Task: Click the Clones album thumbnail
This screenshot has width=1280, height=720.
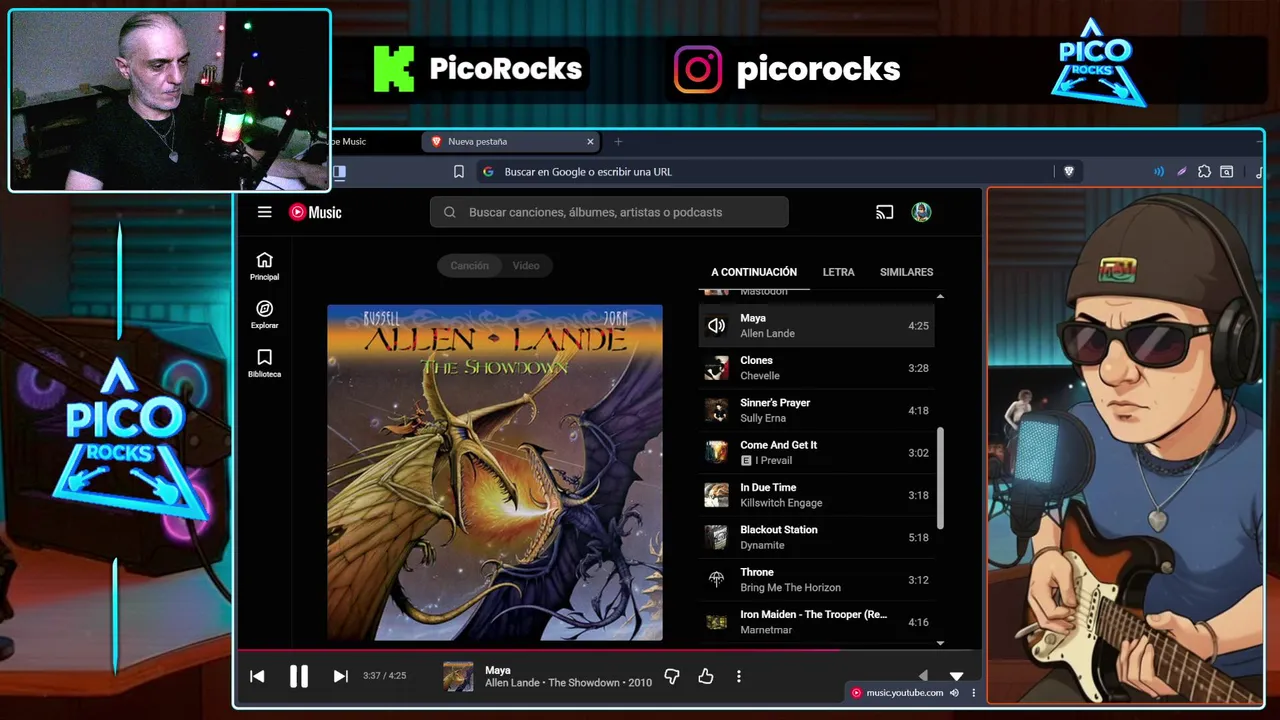Action: click(x=716, y=368)
